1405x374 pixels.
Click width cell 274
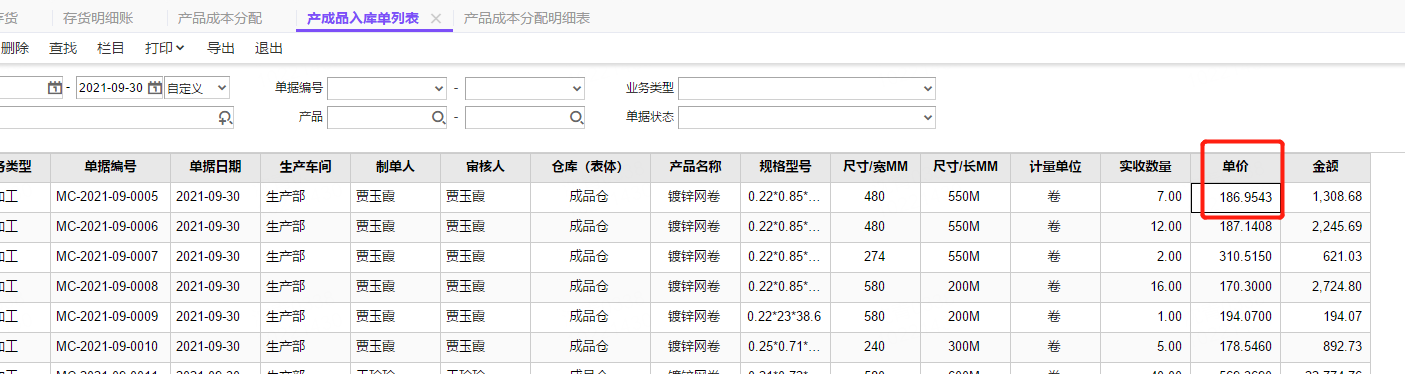[x=875, y=257]
